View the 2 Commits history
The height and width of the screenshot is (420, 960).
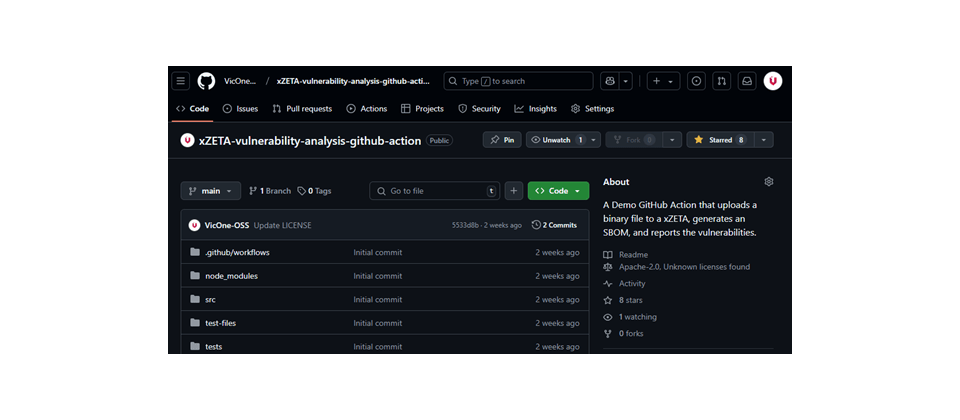pos(555,225)
